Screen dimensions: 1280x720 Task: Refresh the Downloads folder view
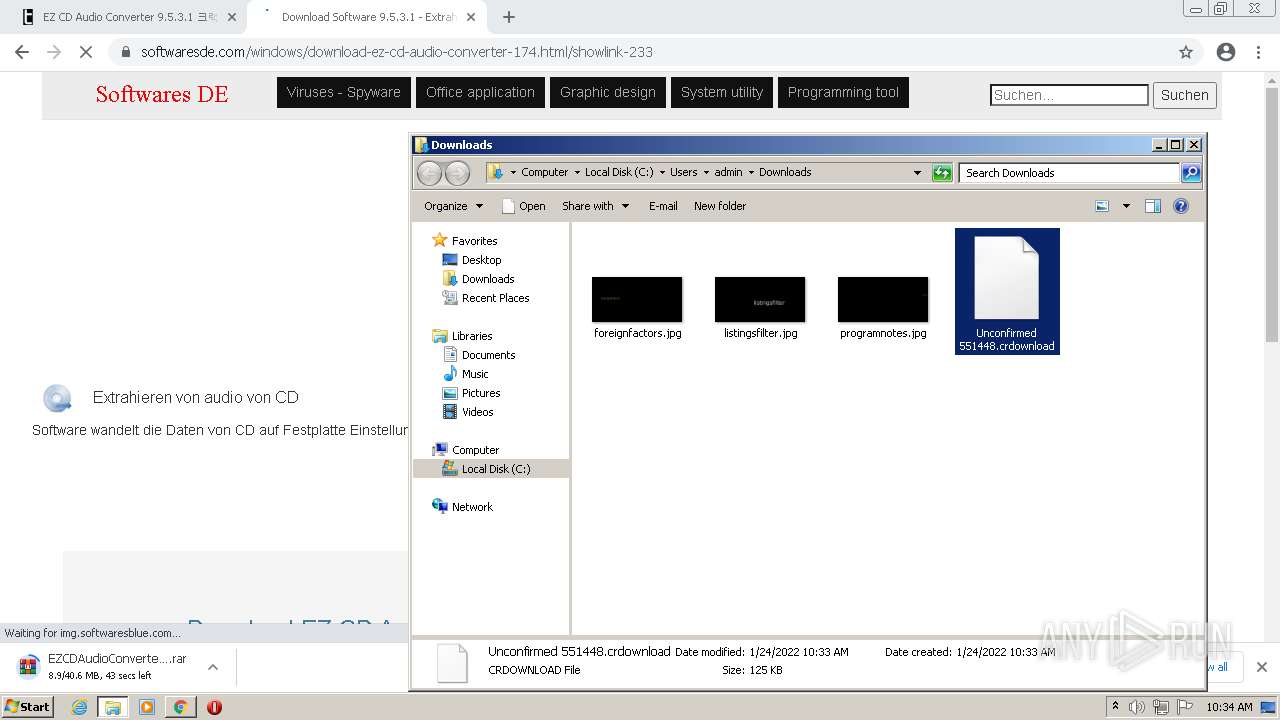942,173
